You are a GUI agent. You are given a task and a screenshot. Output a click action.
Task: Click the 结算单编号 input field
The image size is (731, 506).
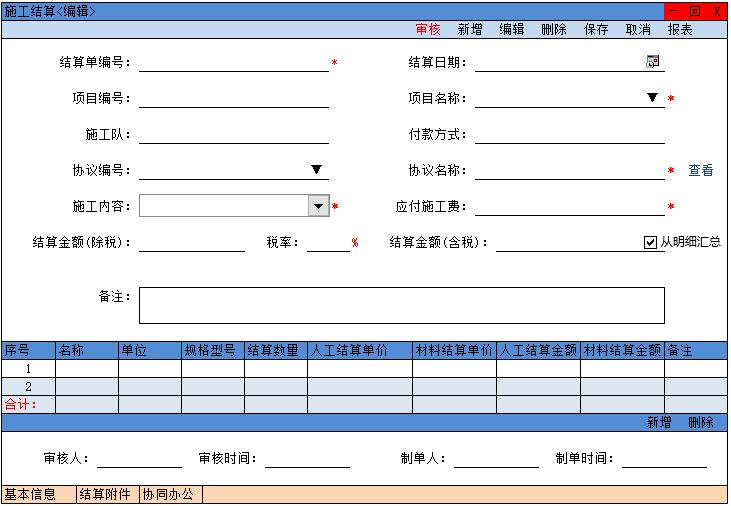233,63
